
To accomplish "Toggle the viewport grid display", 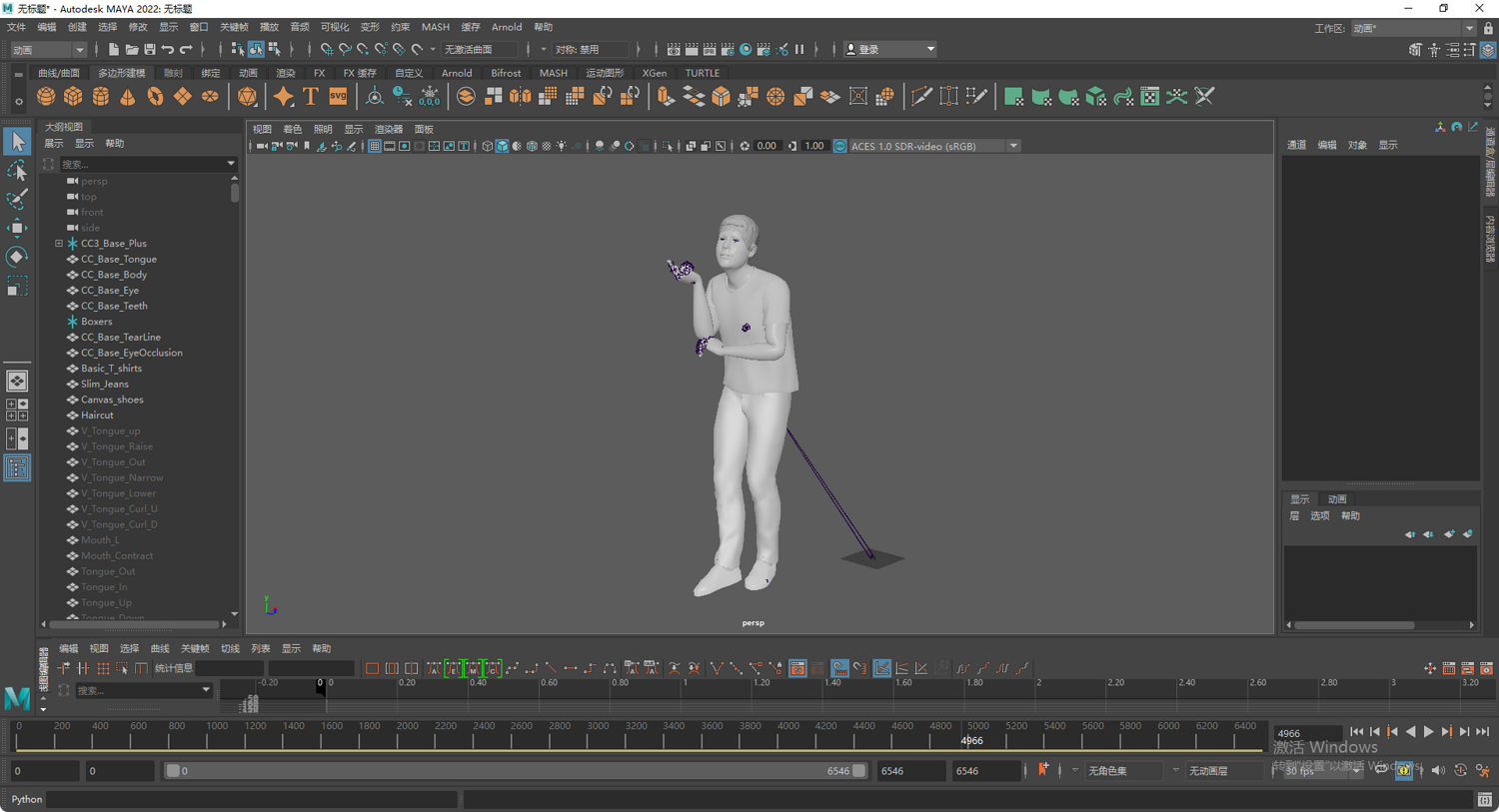I will click(x=374, y=146).
